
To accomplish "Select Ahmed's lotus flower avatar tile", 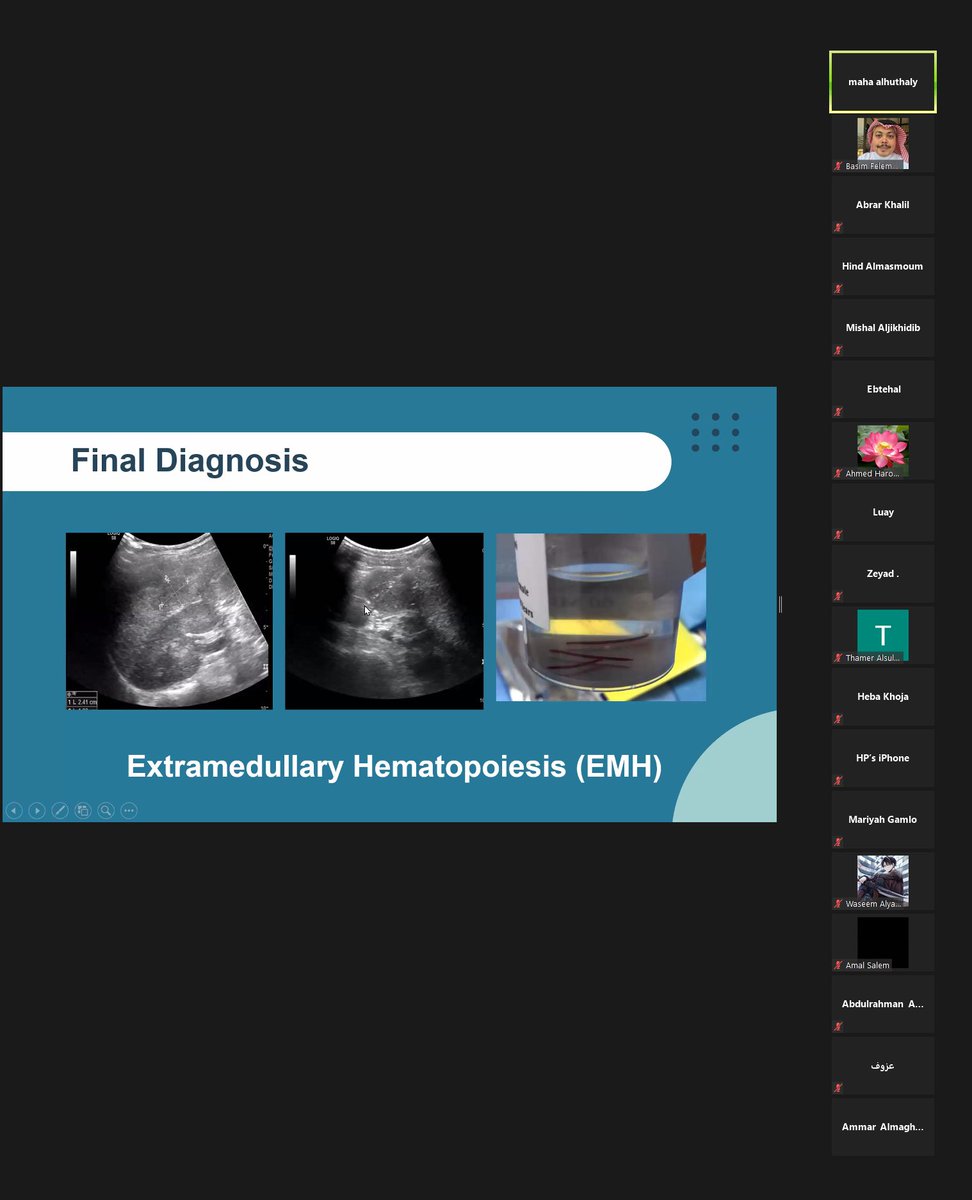I will coord(883,451).
